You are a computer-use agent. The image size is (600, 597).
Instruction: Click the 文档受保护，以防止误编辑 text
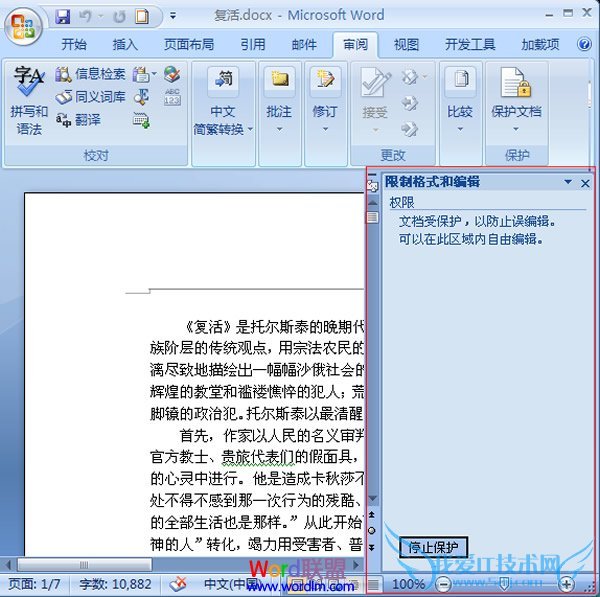tap(477, 221)
